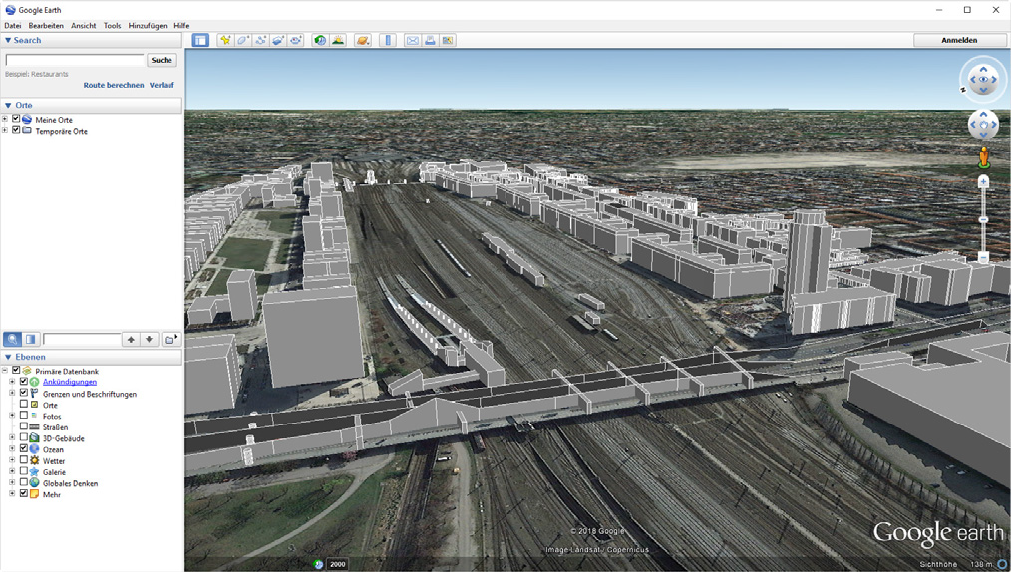Enable the Orte layer checkbox

click(x=24, y=405)
